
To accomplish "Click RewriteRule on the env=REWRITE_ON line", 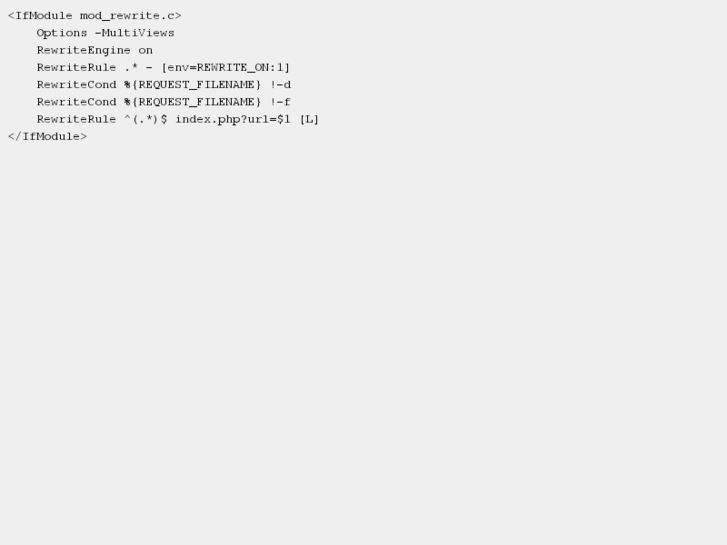I will pos(77,67).
